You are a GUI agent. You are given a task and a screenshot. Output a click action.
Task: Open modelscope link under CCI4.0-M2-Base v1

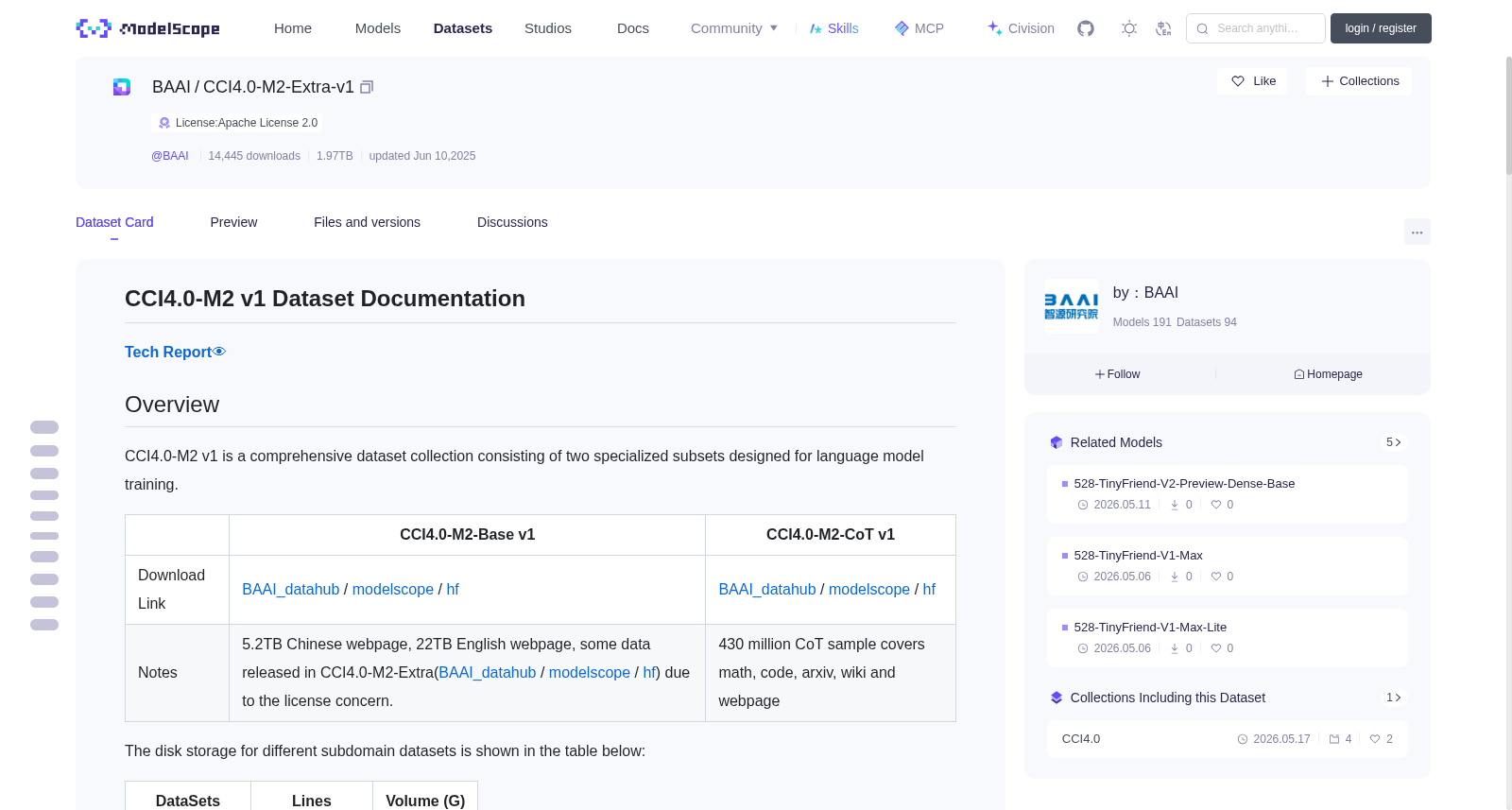(393, 589)
